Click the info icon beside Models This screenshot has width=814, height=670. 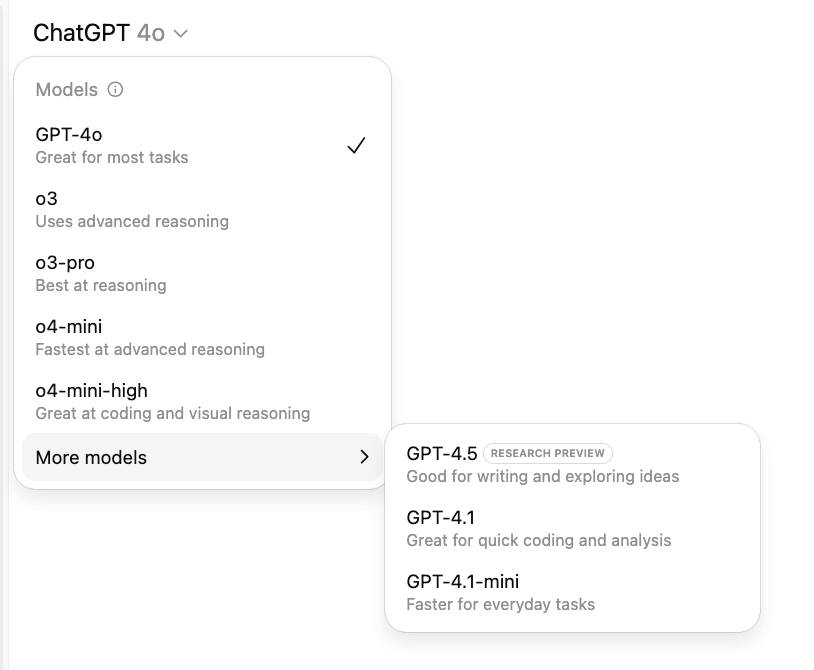coord(115,90)
